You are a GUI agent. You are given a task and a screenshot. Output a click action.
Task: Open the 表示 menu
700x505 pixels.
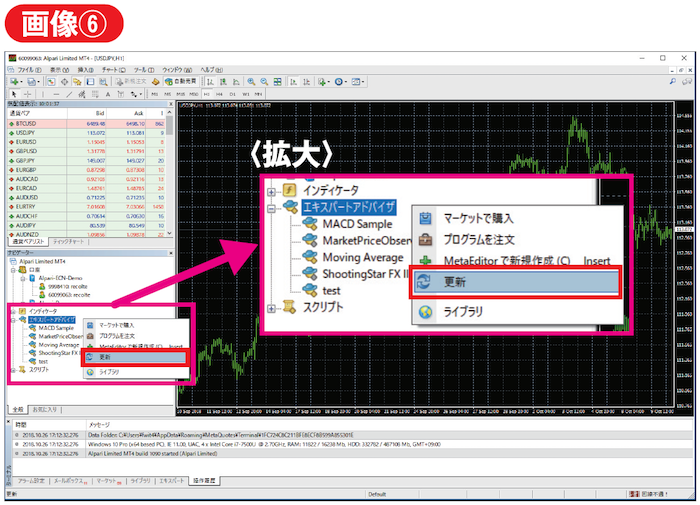click(59, 70)
